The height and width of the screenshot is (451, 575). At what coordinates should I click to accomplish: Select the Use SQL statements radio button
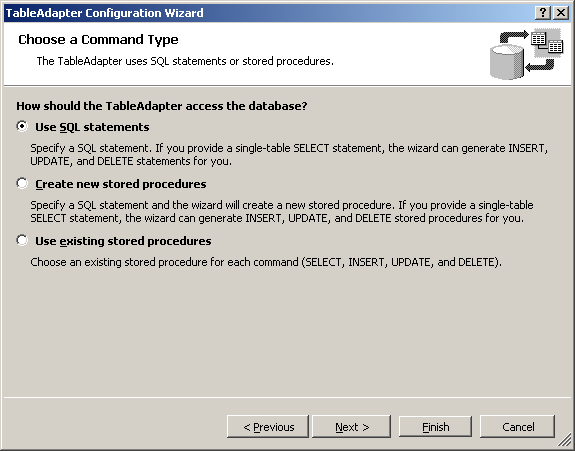tap(22, 126)
